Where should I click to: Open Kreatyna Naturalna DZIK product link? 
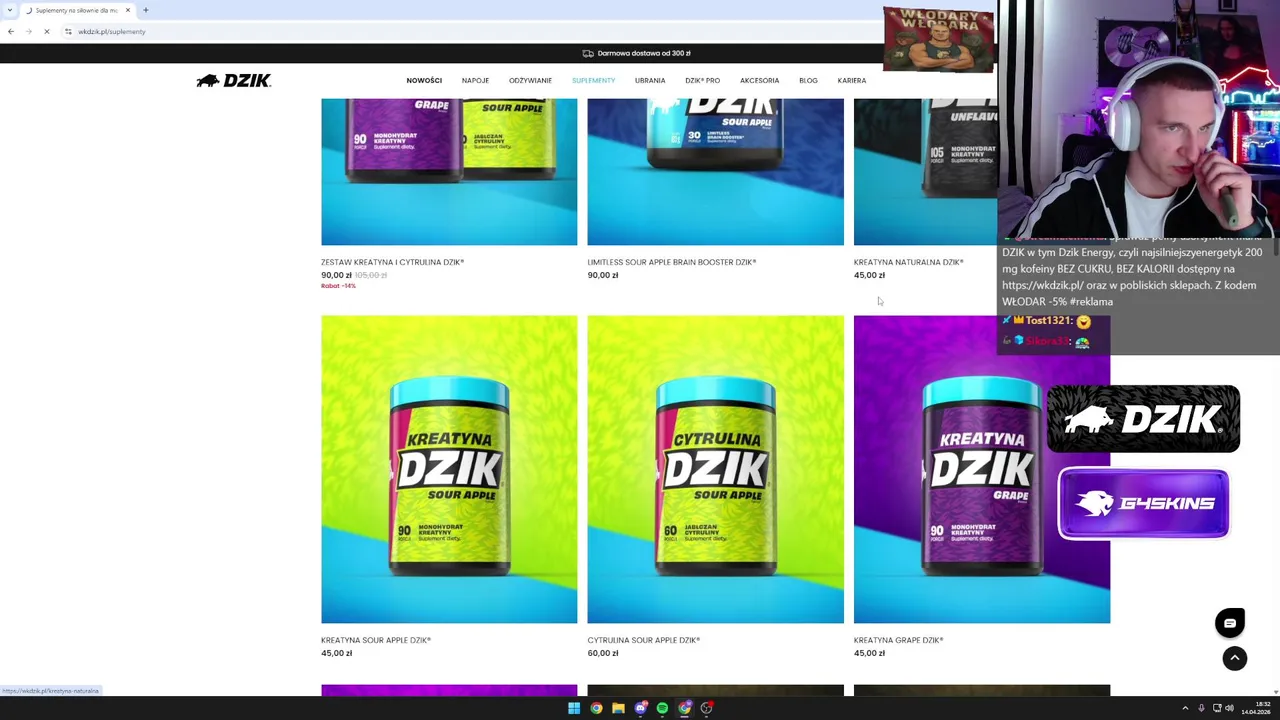(908, 262)
